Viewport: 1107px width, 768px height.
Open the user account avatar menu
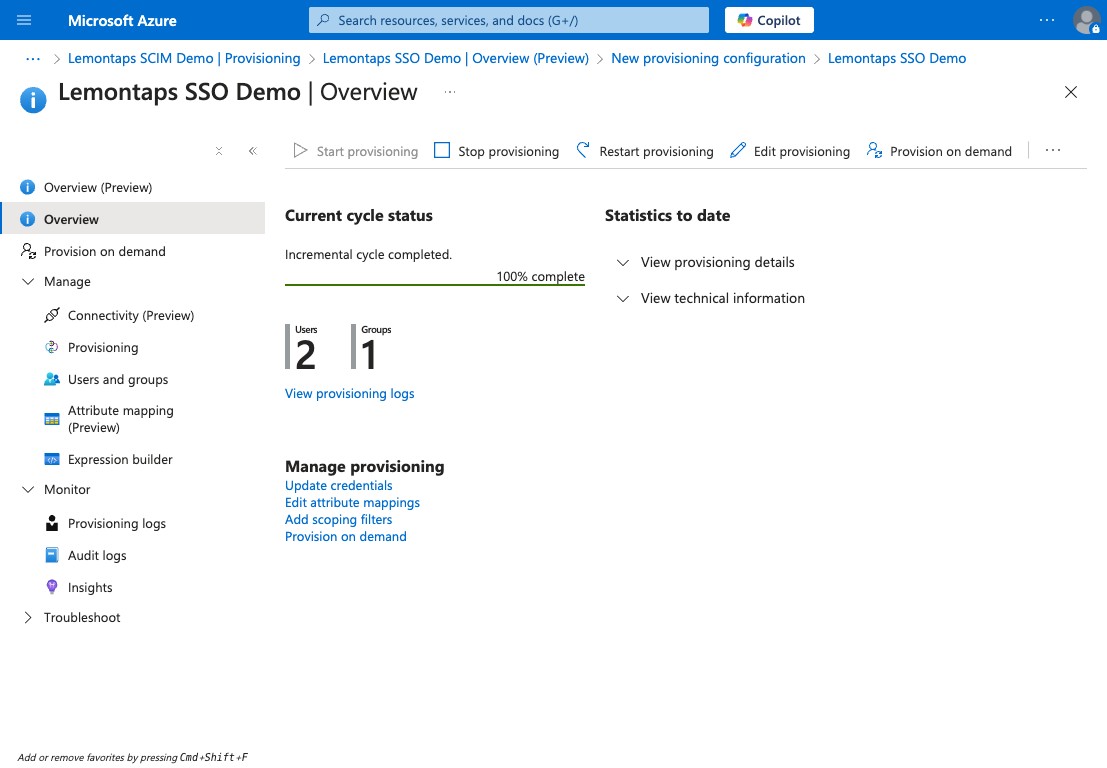click(x=1086, y=20)
